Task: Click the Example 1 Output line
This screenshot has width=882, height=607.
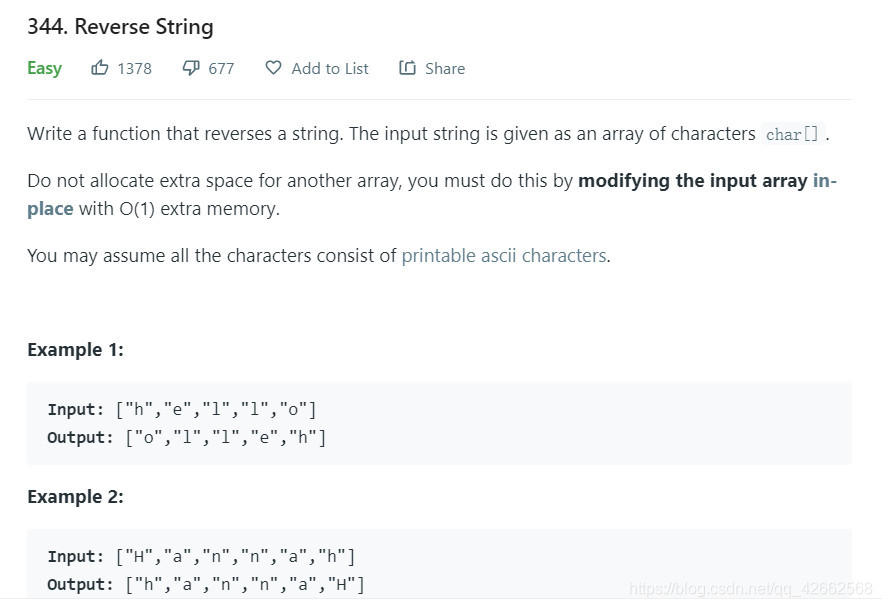Action: (186, 437)
